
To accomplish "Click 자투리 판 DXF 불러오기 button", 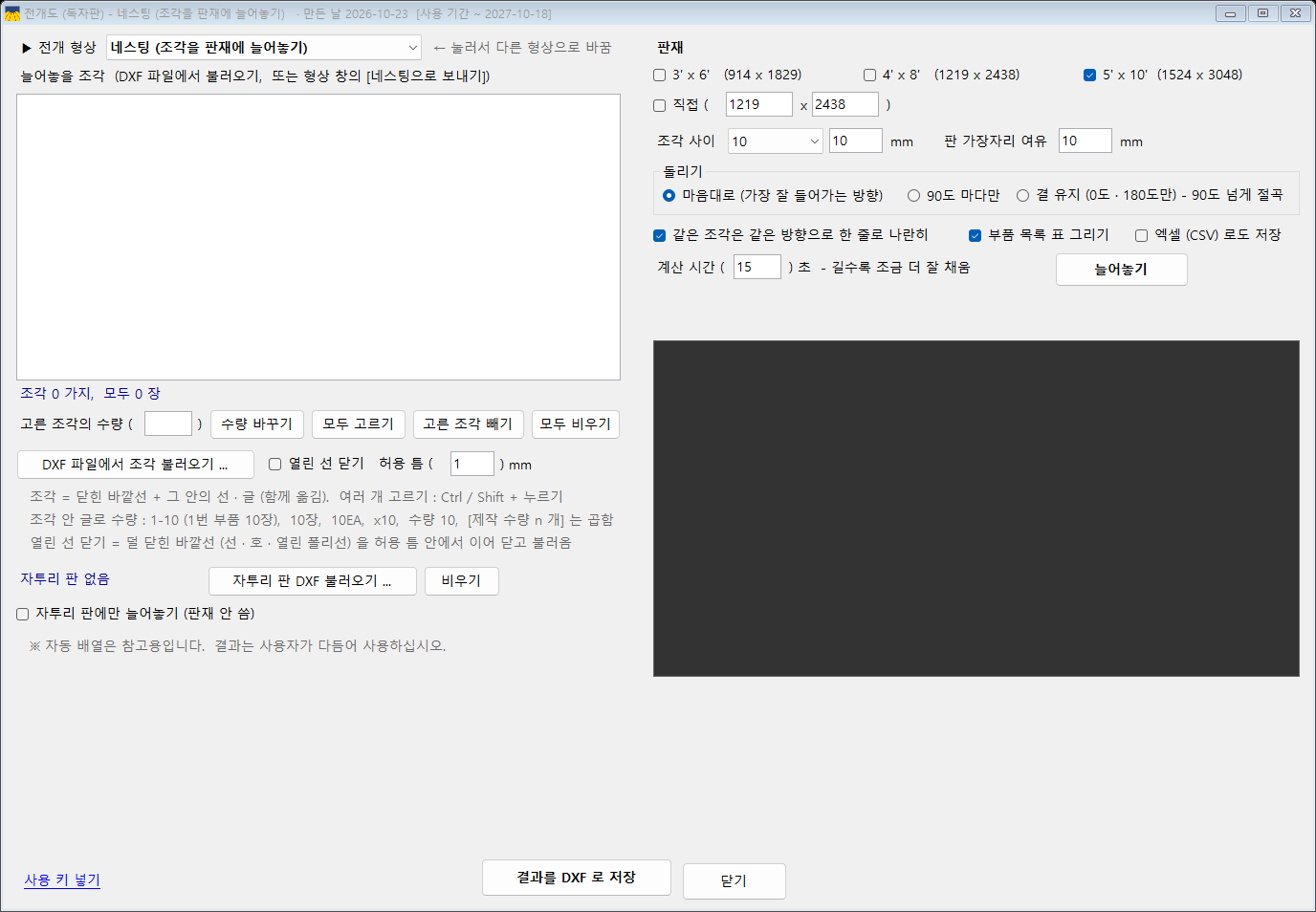I will pos(313,581).
